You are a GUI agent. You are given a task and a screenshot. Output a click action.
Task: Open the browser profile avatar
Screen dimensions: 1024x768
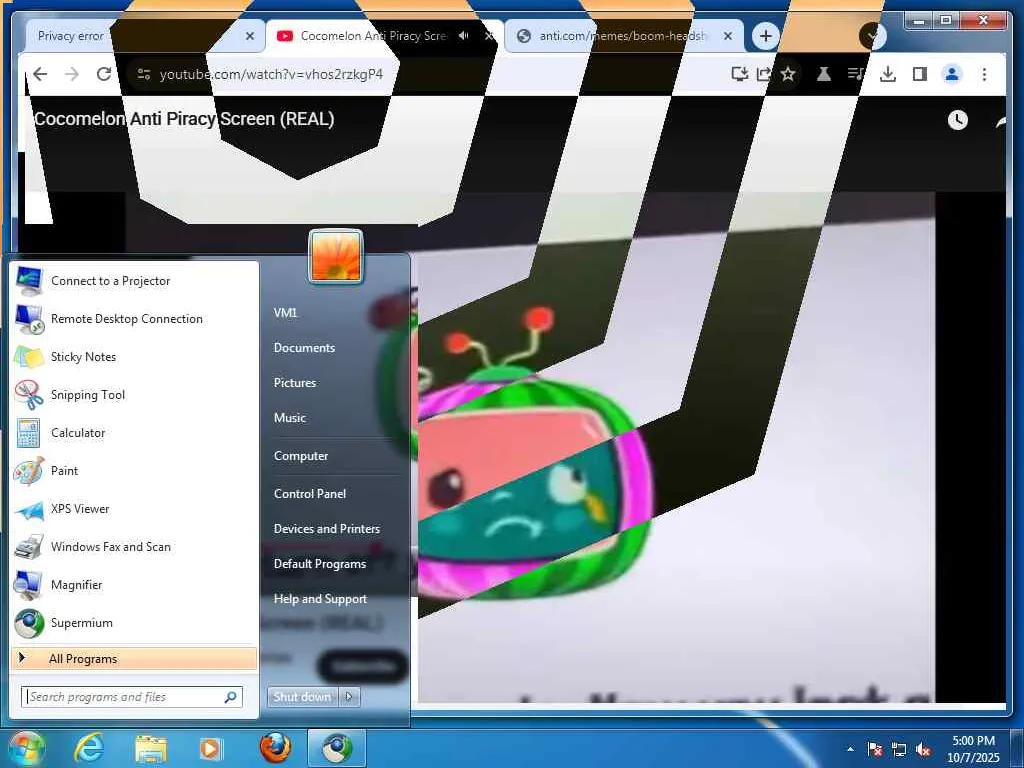pos(952,74)
